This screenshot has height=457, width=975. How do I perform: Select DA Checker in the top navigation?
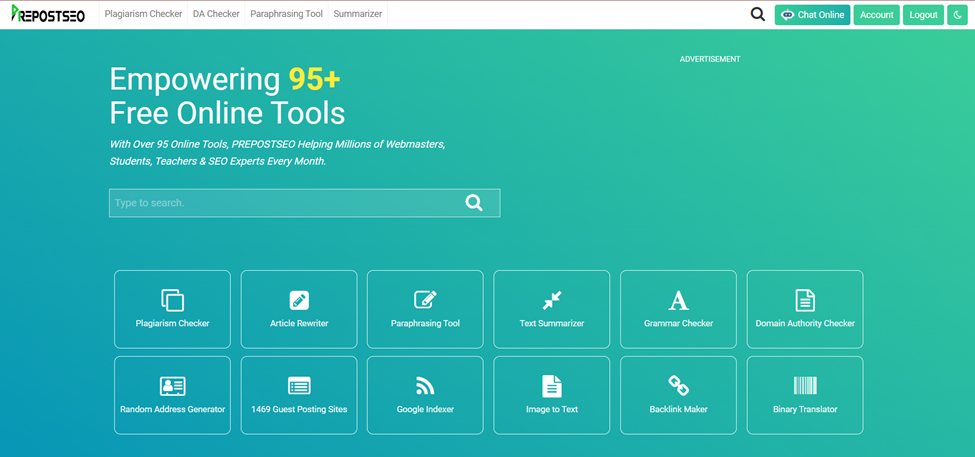216,15
